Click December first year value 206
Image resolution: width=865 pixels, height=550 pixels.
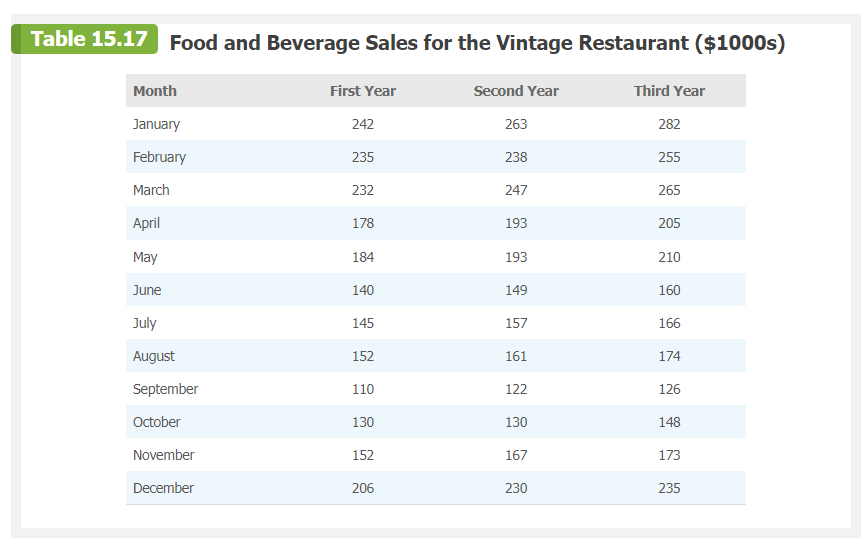click(x=363, y=488)
